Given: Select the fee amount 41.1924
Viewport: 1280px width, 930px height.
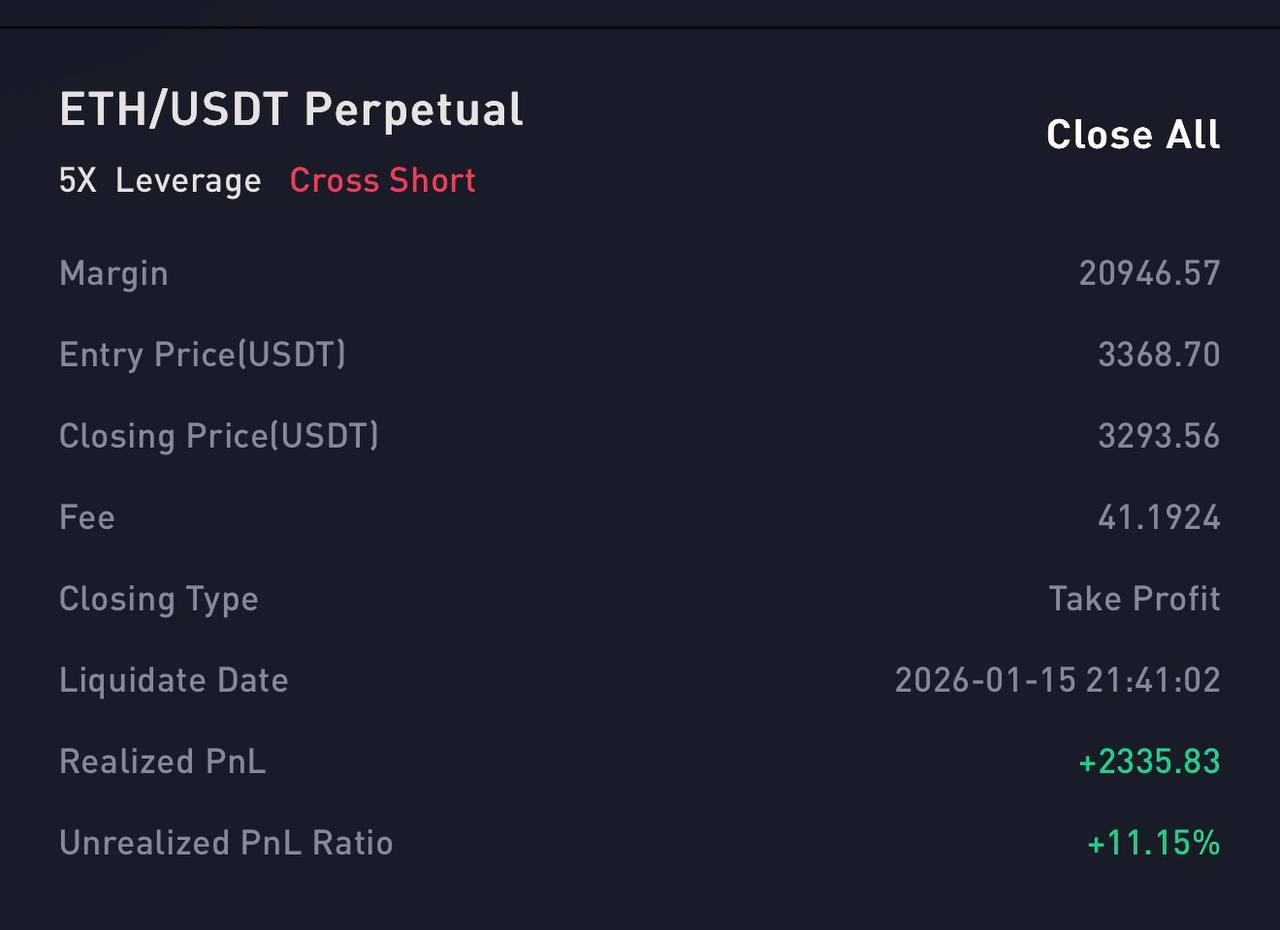Looking at the screenshot, I should pos(1158,518).
